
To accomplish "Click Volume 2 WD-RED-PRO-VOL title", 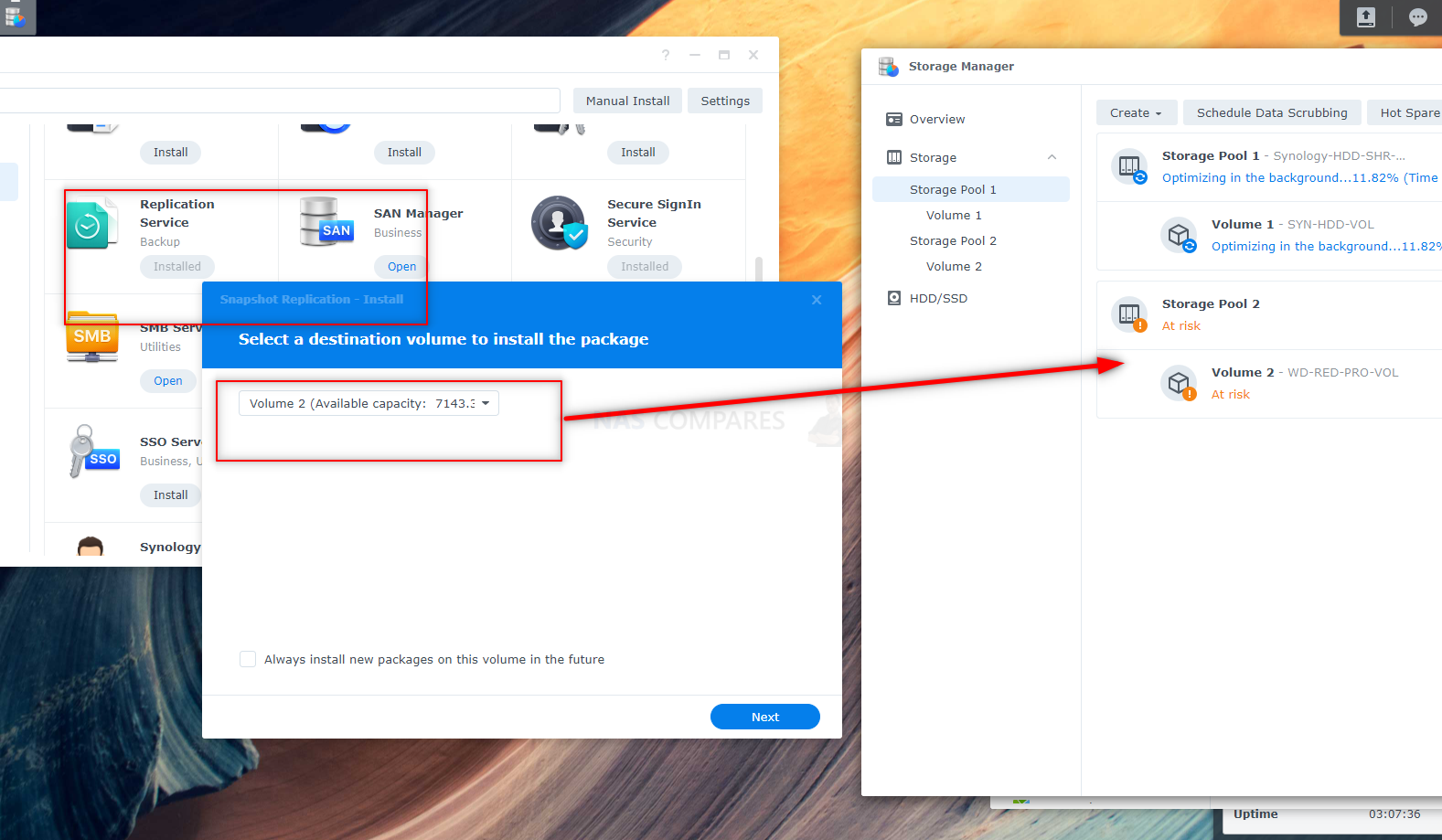I will coord(1305,372).
